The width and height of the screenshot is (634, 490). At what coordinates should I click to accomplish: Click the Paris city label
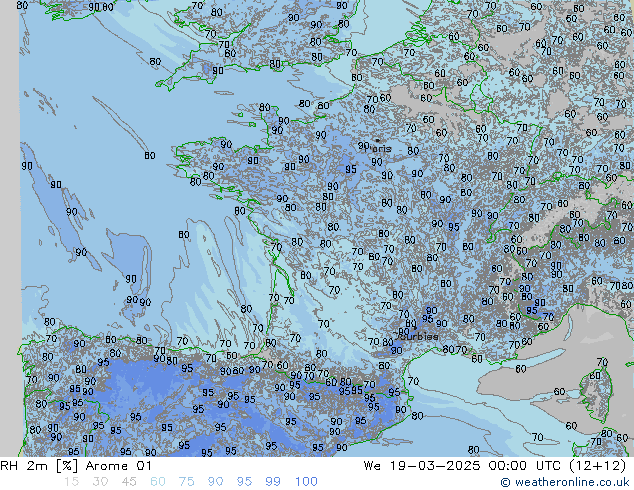click(379, 149)
